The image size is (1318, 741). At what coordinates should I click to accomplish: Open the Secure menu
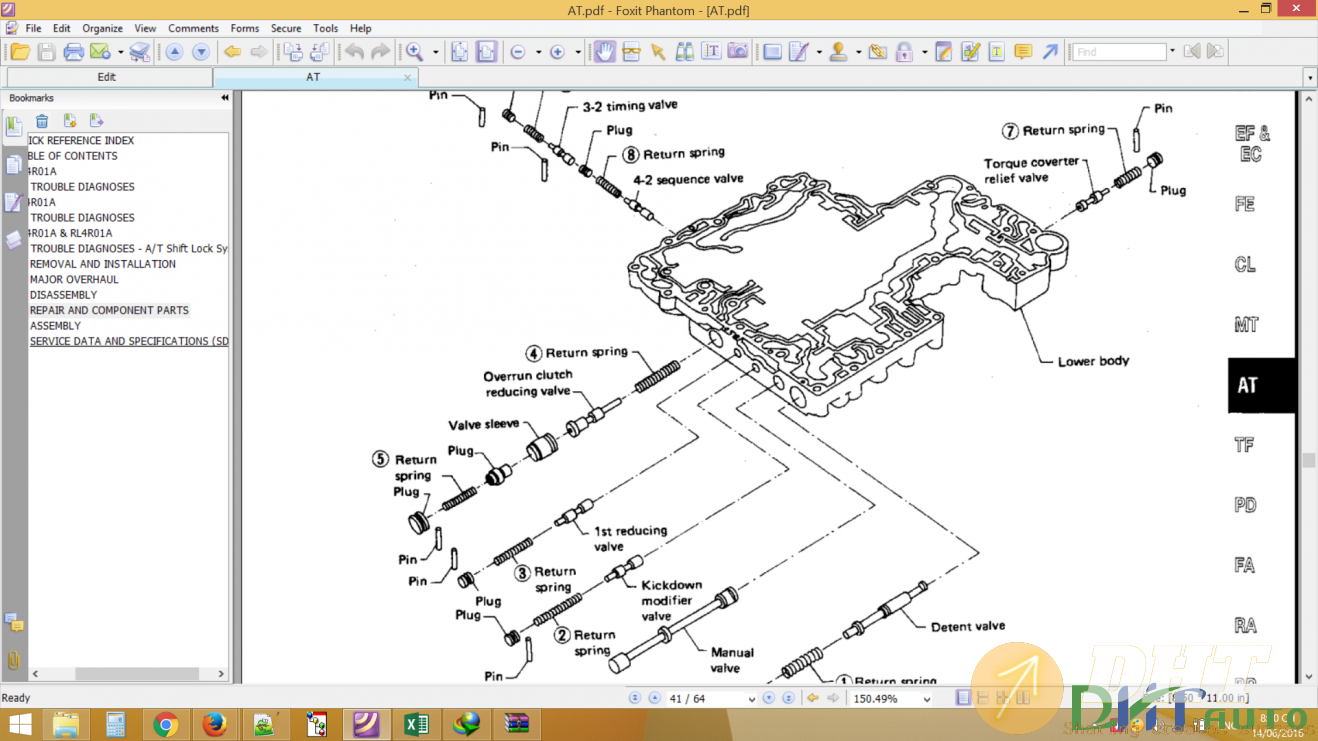tap(286, 28)
